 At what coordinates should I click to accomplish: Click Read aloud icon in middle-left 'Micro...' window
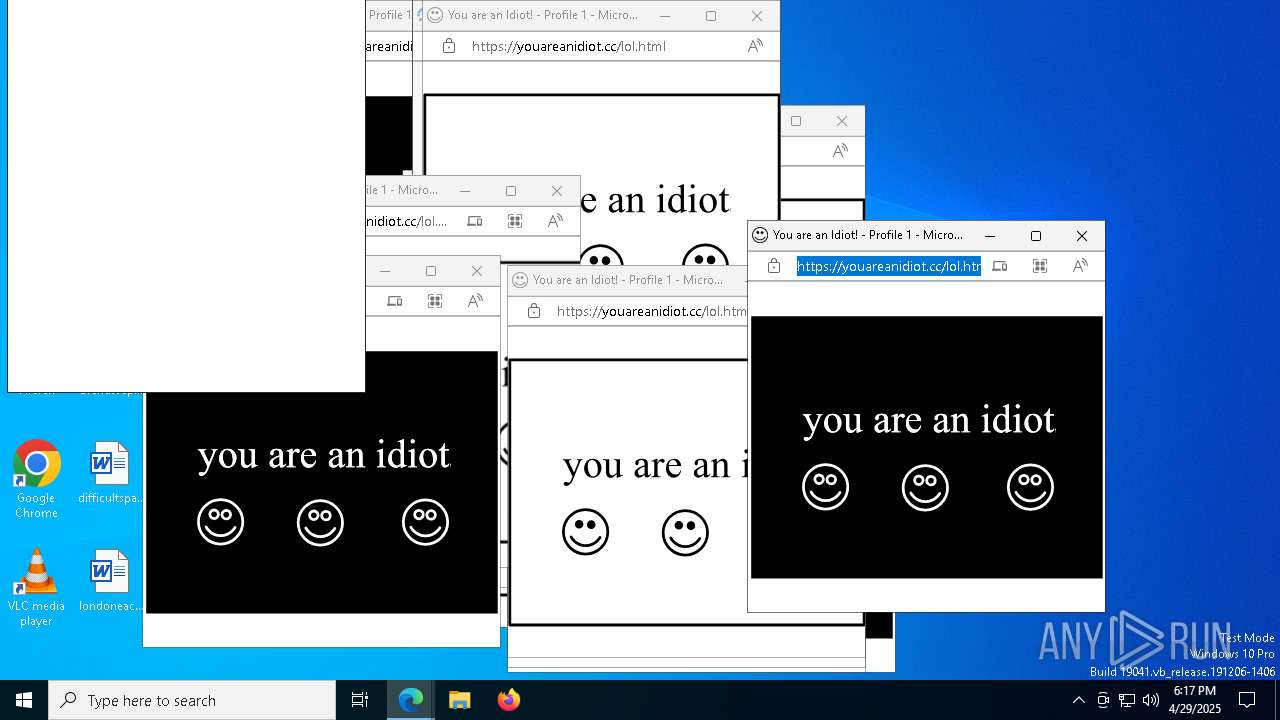tap(555, 221)
